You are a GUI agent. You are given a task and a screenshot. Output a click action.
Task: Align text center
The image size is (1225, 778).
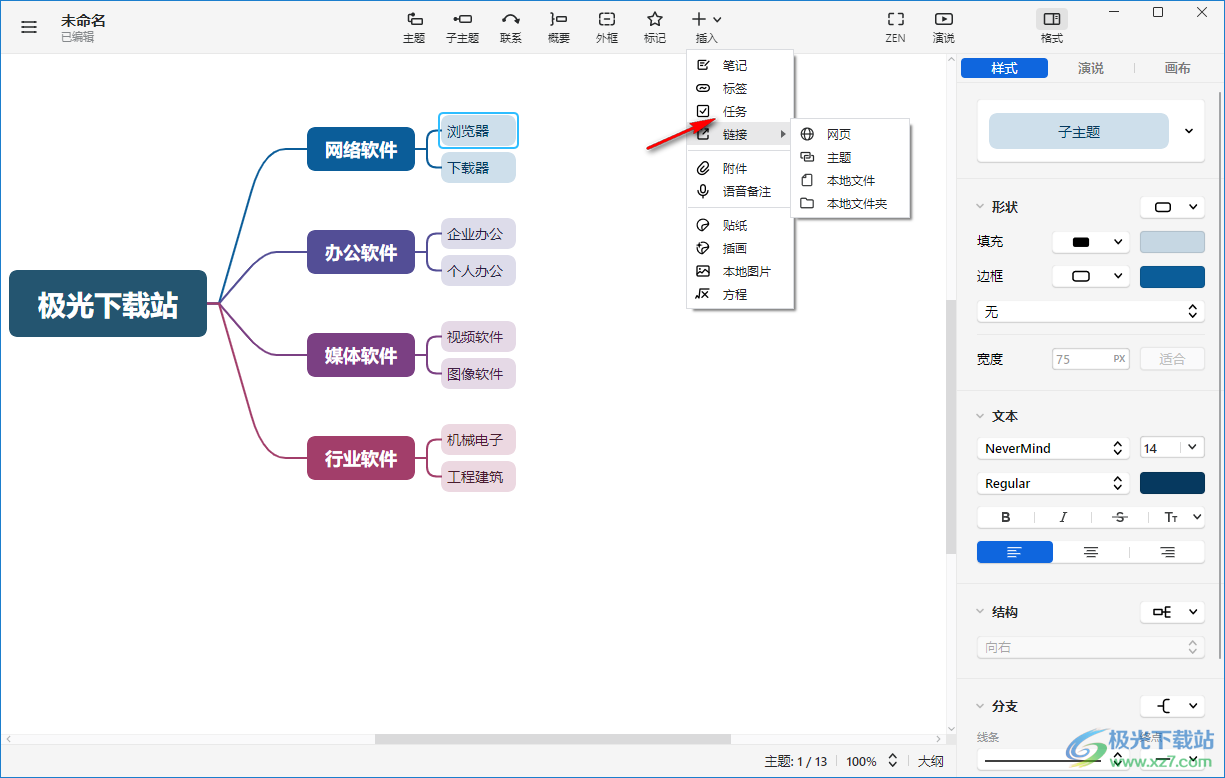coord(1091,552)
